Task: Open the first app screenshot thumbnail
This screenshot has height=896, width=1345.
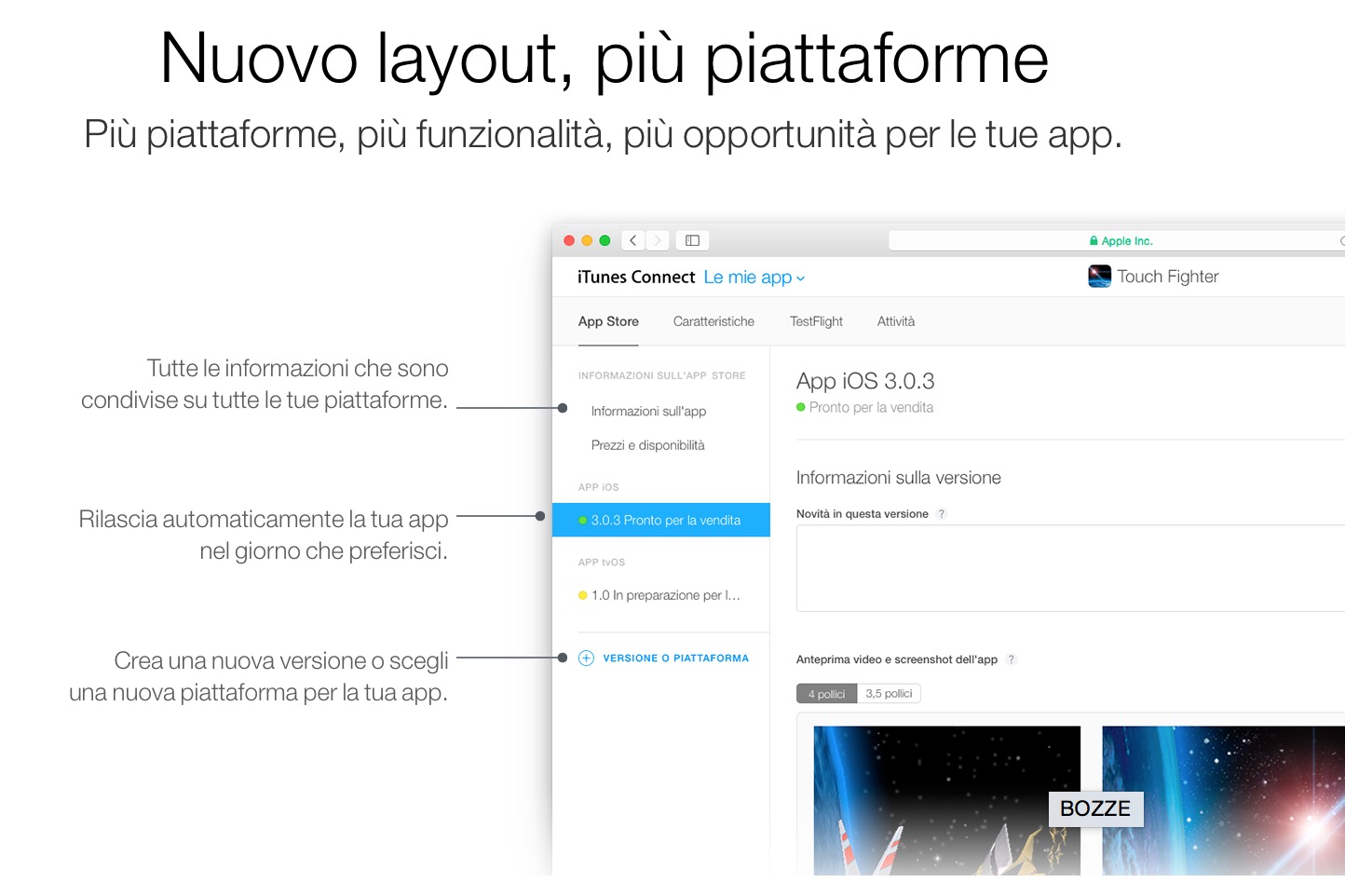Action: tap(947, 800)
